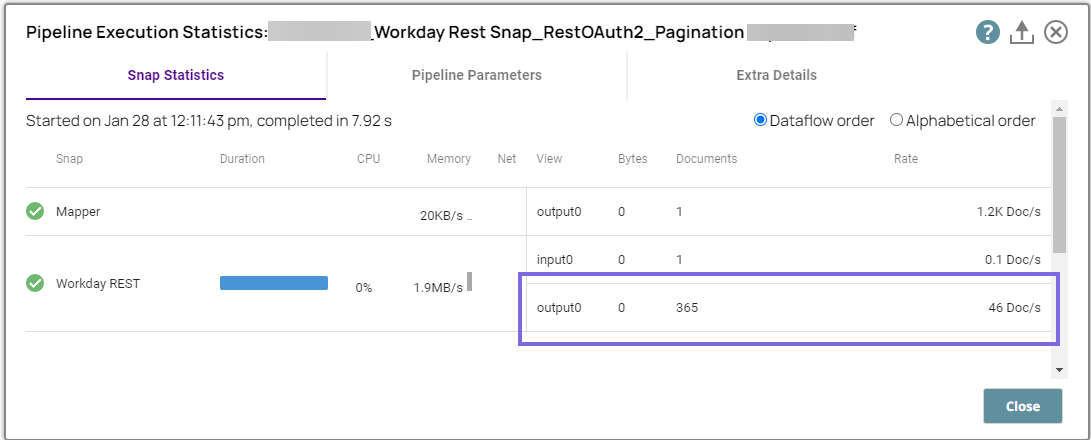The width and height of the screenshot is (1091, 440).
Task: Click the 1.9MB/s memory value
Action: (x=438, y=288)
